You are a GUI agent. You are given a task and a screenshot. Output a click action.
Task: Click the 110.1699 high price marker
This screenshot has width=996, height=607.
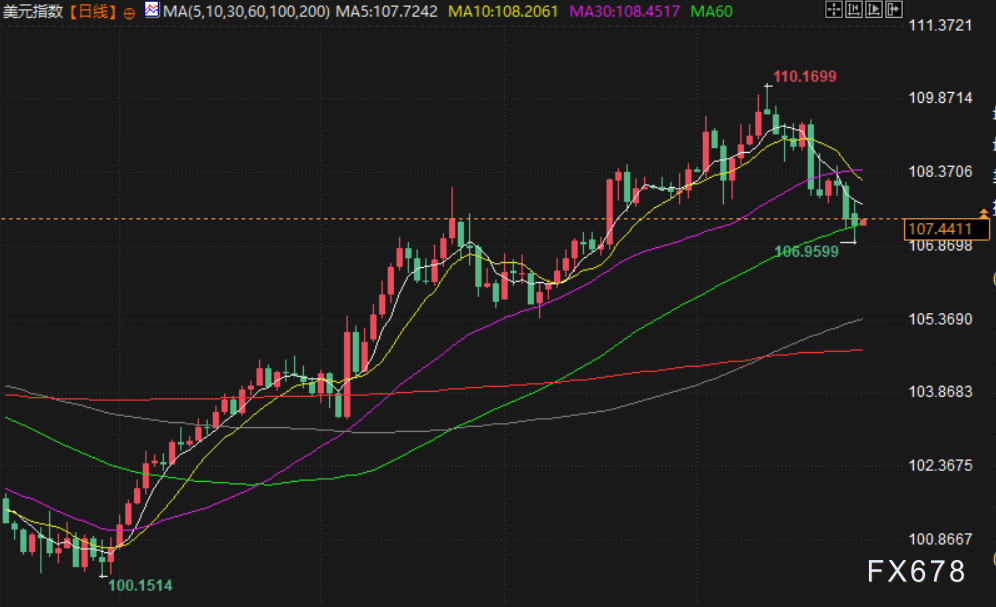804,76
